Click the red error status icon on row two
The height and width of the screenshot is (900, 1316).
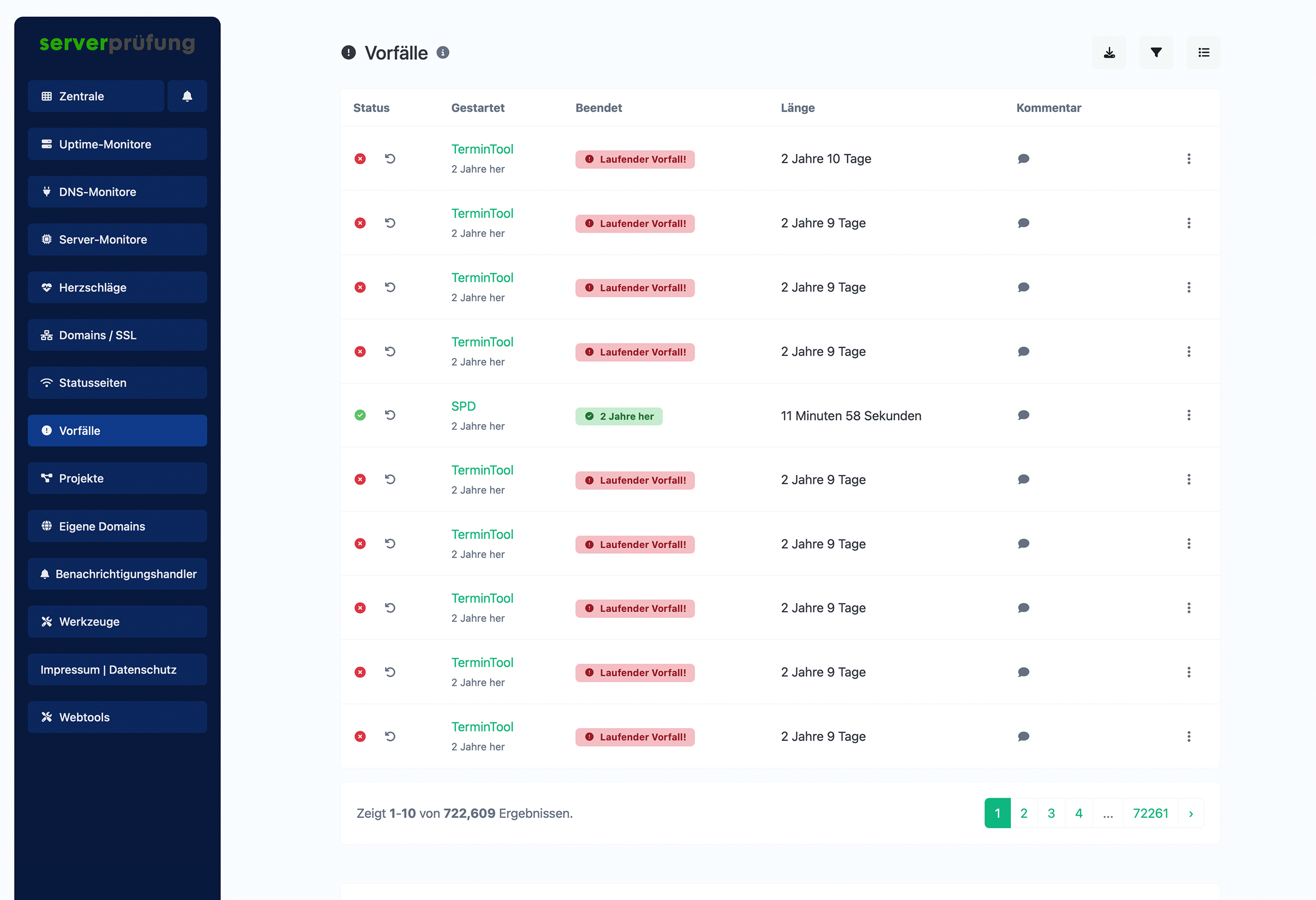360,223
